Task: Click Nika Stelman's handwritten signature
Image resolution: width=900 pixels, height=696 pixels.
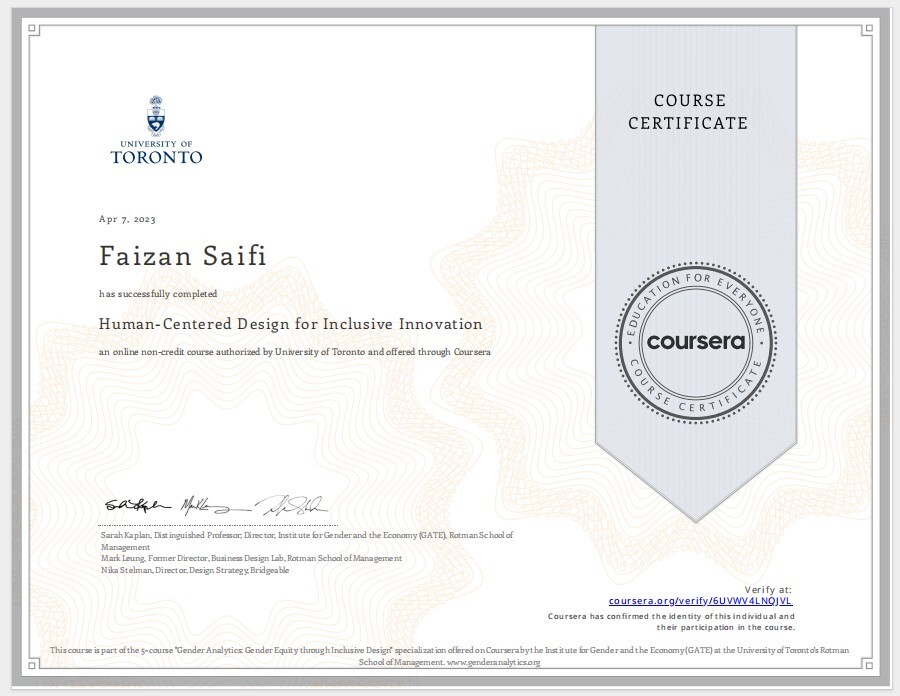Action: pos(290,505)
